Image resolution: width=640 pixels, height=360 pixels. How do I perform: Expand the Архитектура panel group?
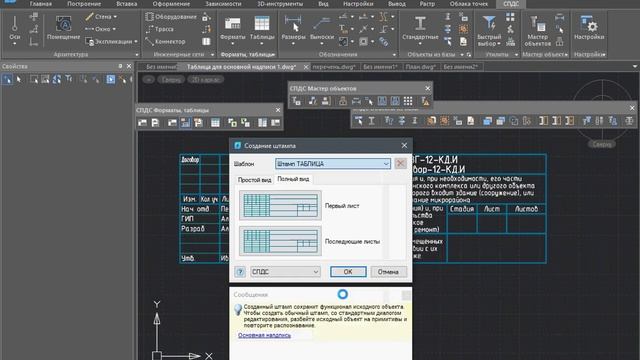tap(137, 55)
